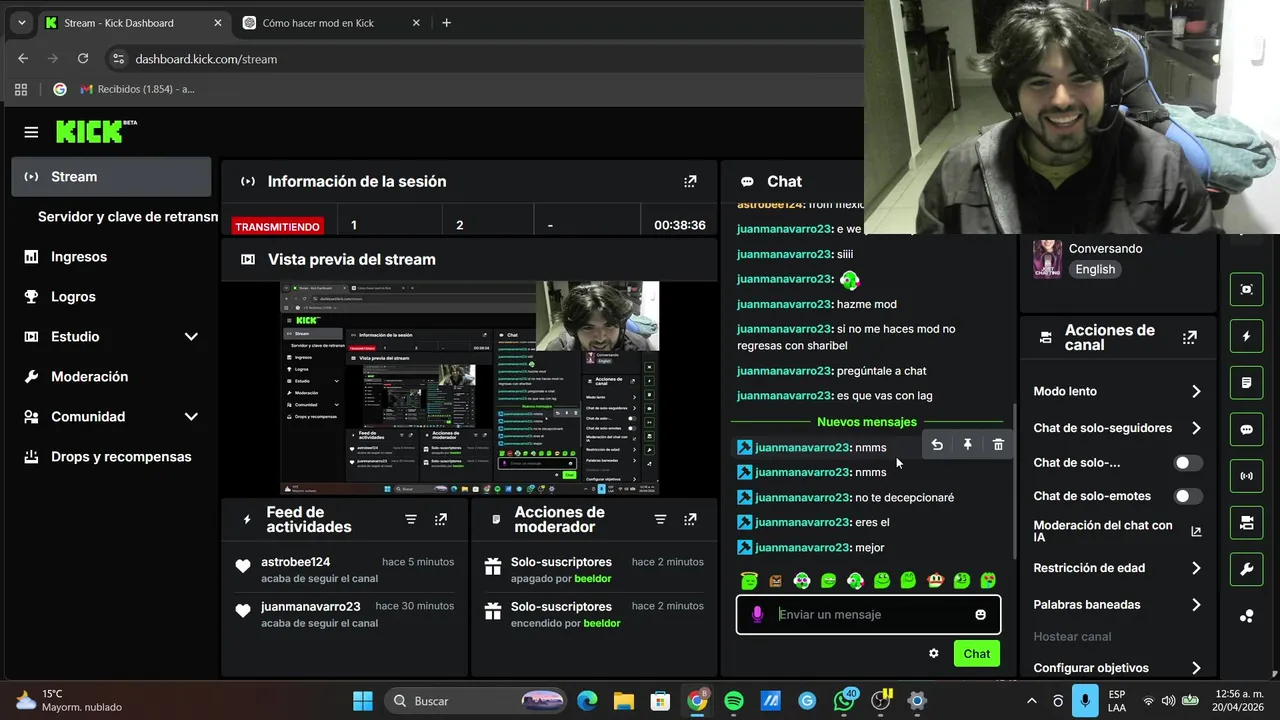Open the hamburger menu next to Kick logo
Screen dimensions: 1280x720
[31, 132]
